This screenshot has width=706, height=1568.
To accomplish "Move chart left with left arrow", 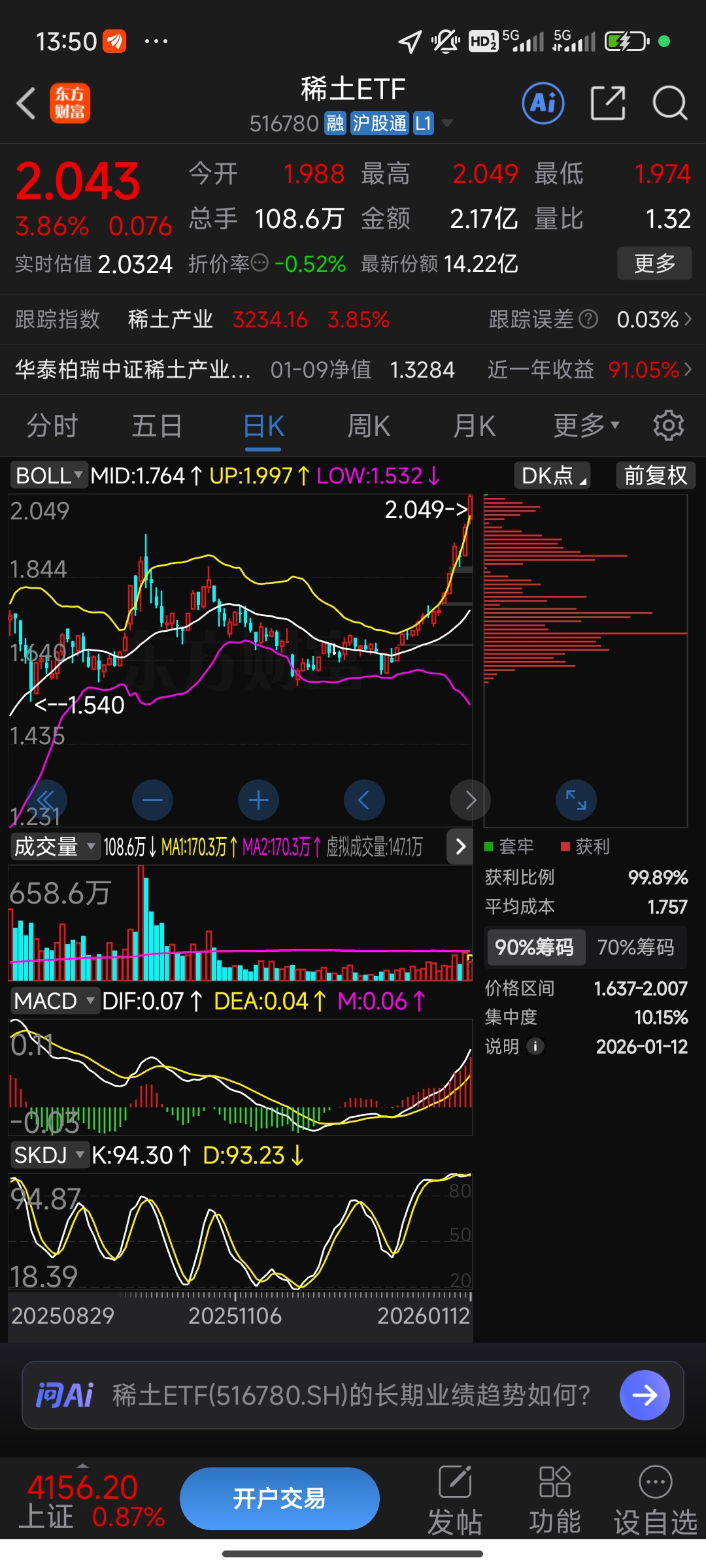I will (x=364, y=800).
